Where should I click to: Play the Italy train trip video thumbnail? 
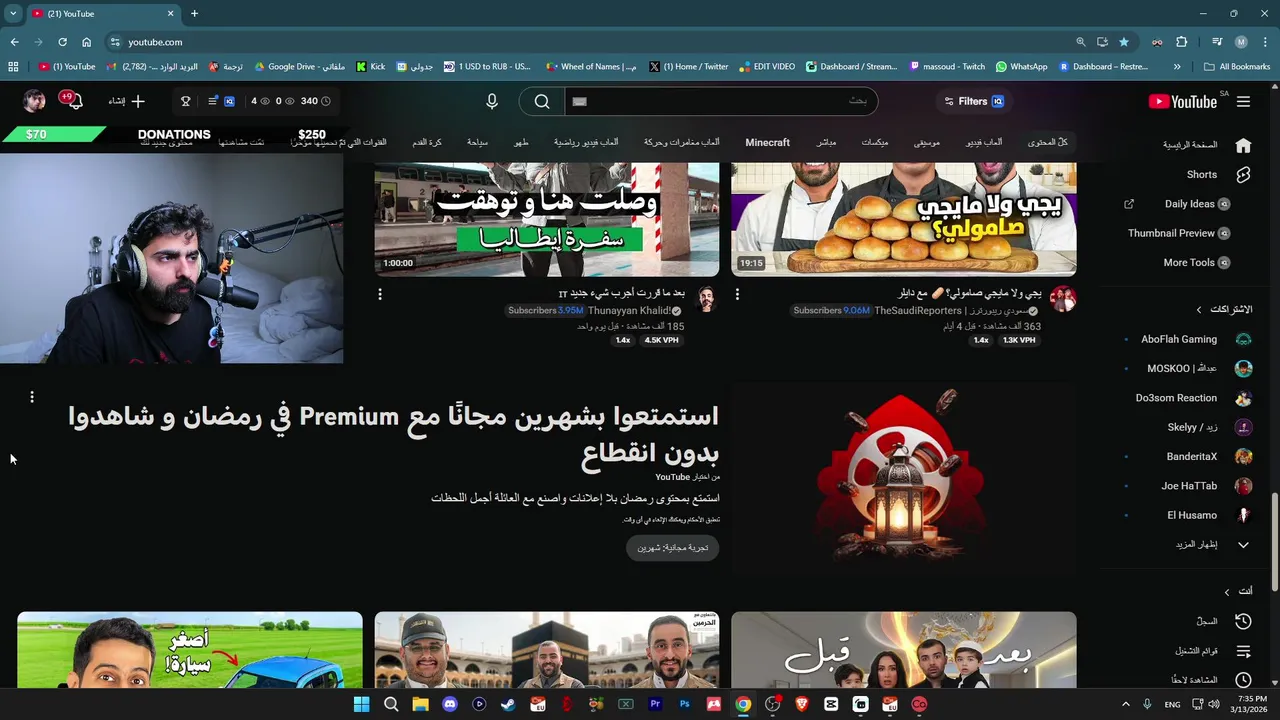point(547,220)
